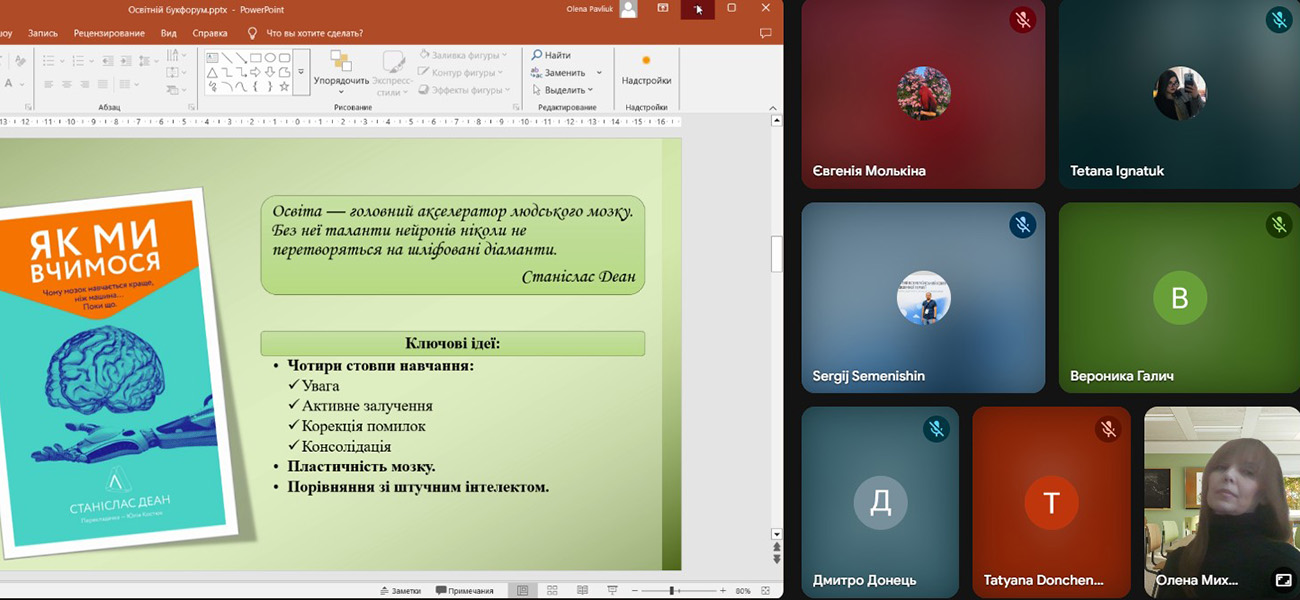Start slideshow from status bar icon
Viewport: 1300px width, 600px height.
pyautogui.click(x=612, y=591)
